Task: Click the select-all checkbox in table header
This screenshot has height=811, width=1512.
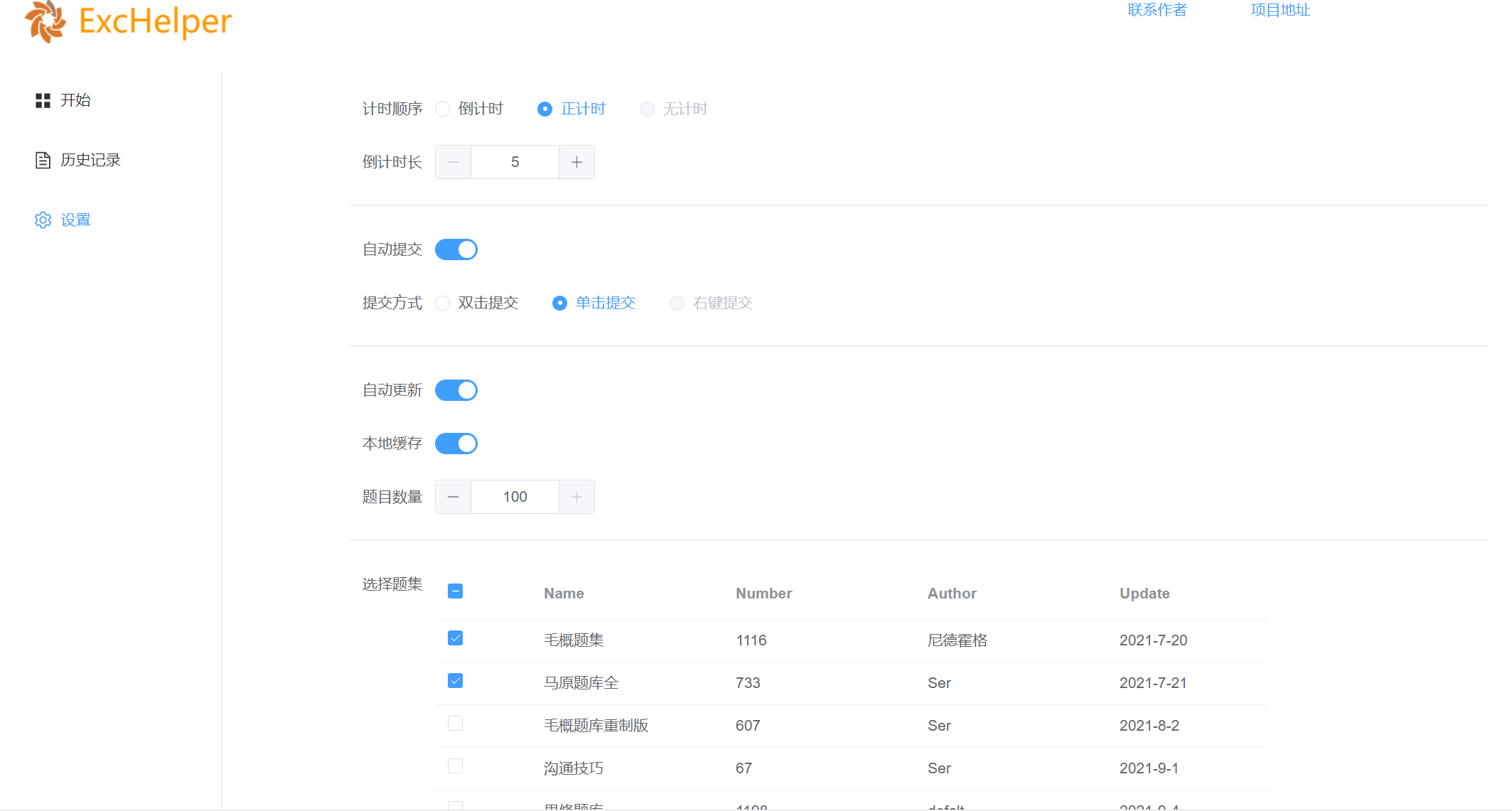Action: coord(456,591)
